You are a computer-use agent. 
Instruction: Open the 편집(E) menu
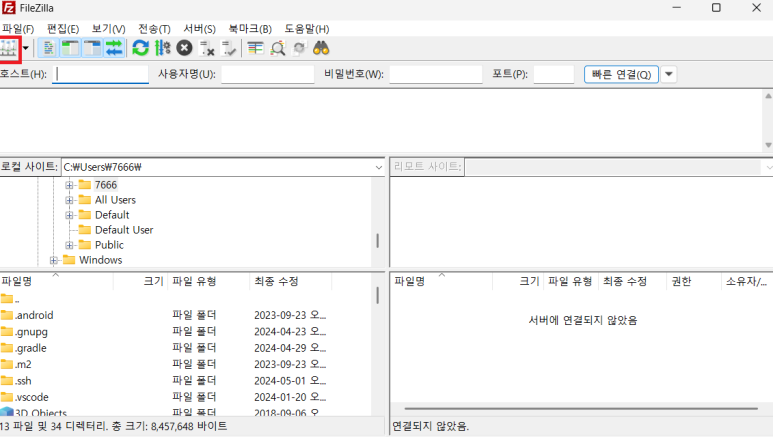point(63,29)
